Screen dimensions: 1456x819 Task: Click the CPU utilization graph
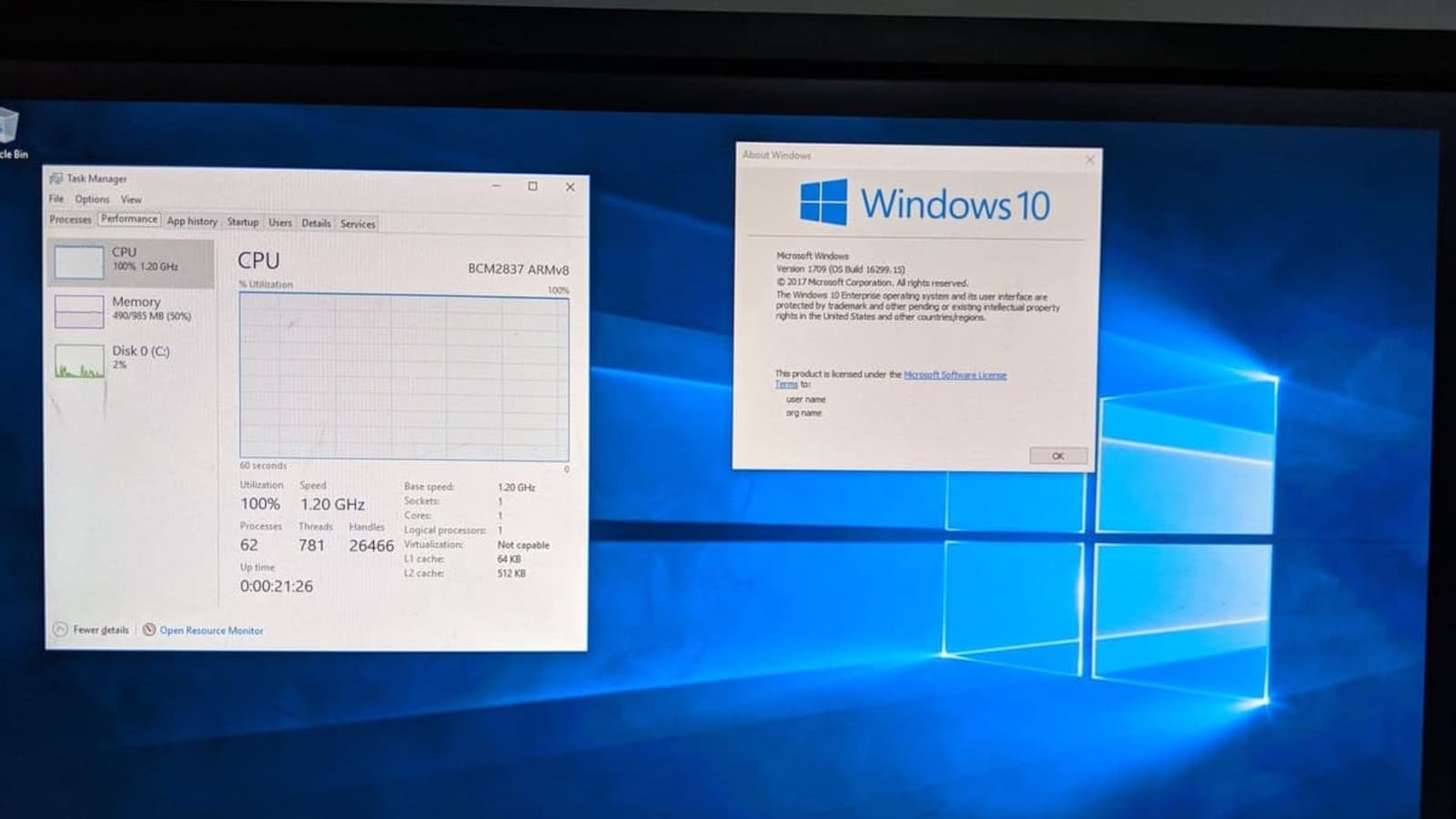[404, 377]
